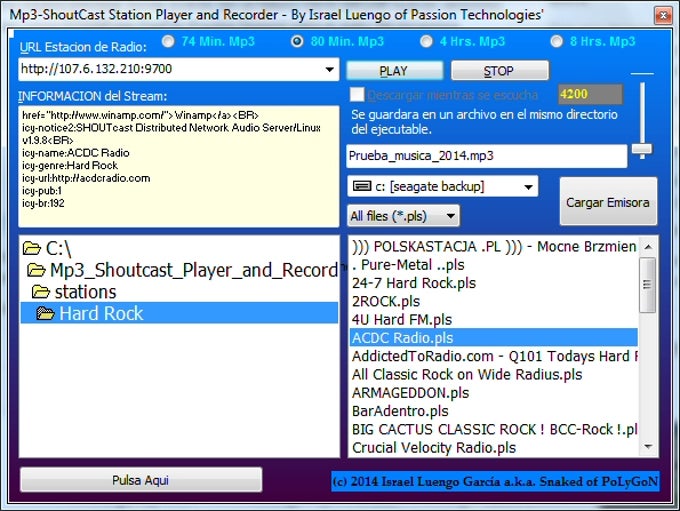The width and height of the screenshot is (680, 511).
Task: Click the PLAY button
Action: click(x=394, y=71)
